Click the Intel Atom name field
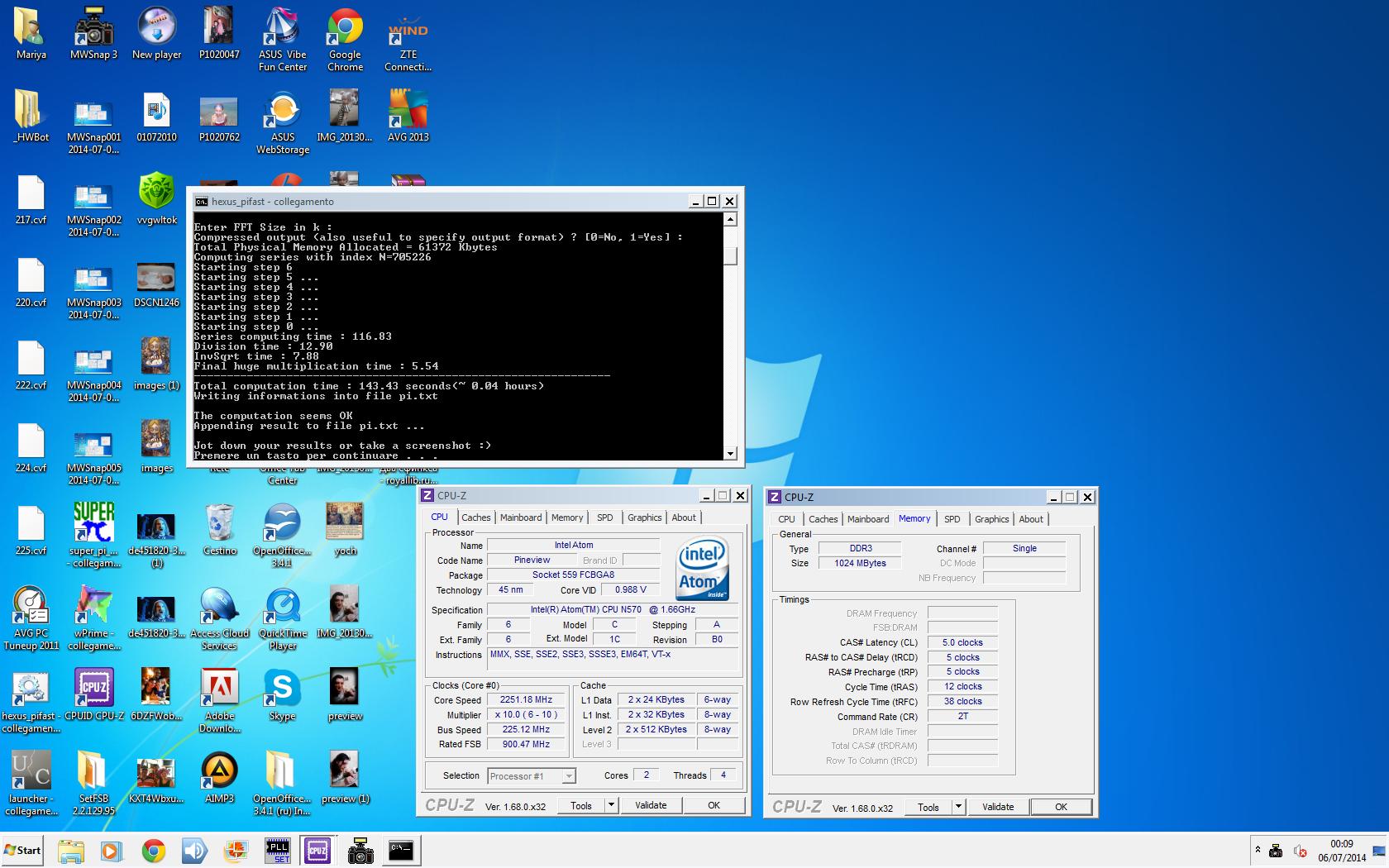 573,545
